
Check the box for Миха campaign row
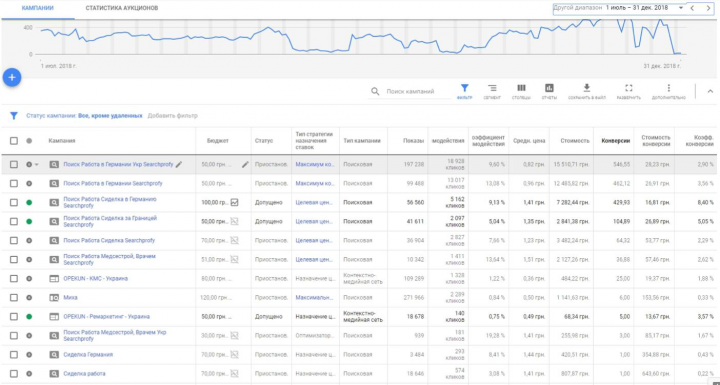14,298
